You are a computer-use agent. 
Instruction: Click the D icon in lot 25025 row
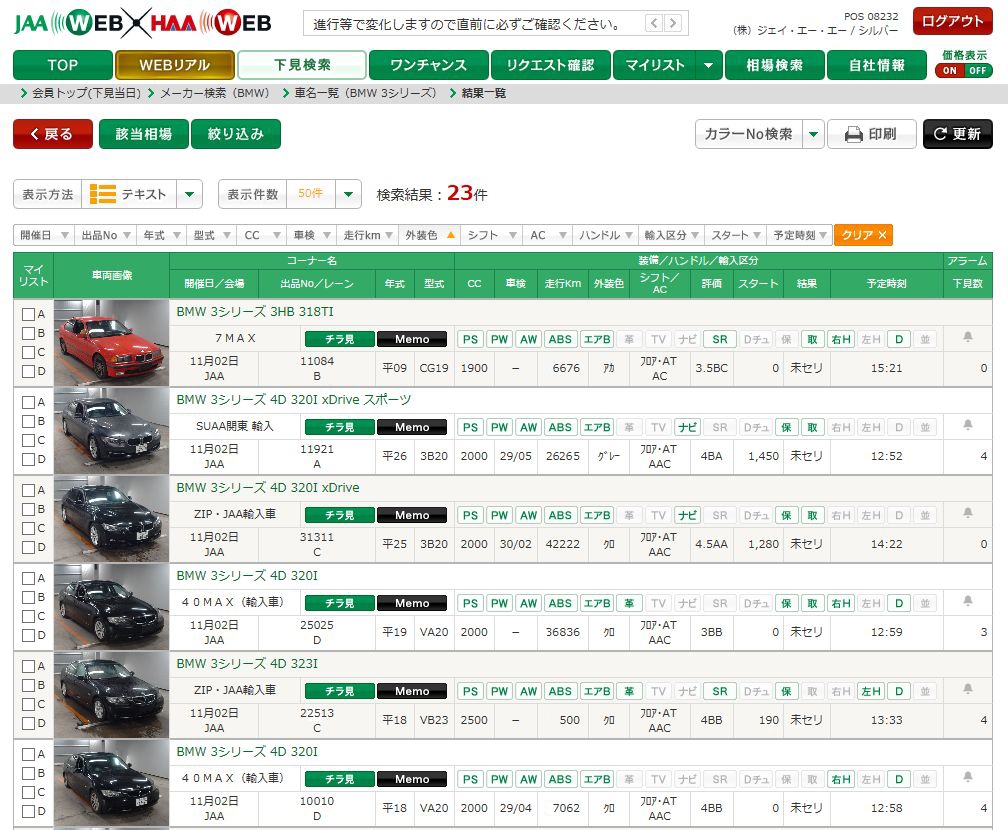click(x=899, y=604)
